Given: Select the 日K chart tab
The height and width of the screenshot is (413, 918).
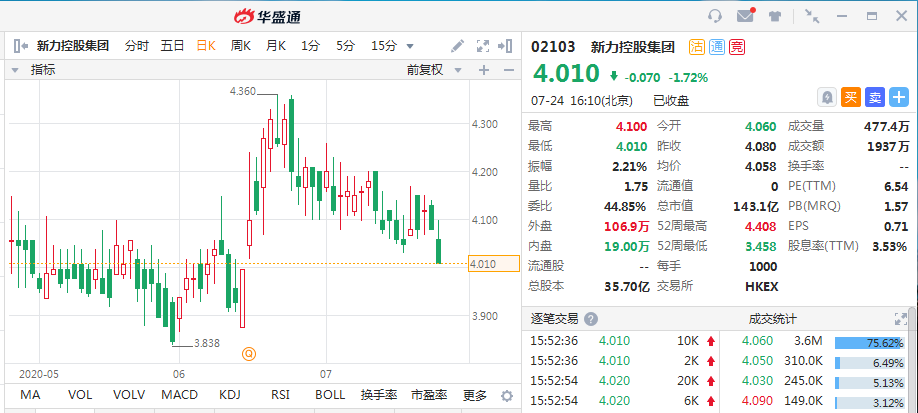Looking at the screenshot, I should pos(206,46).
